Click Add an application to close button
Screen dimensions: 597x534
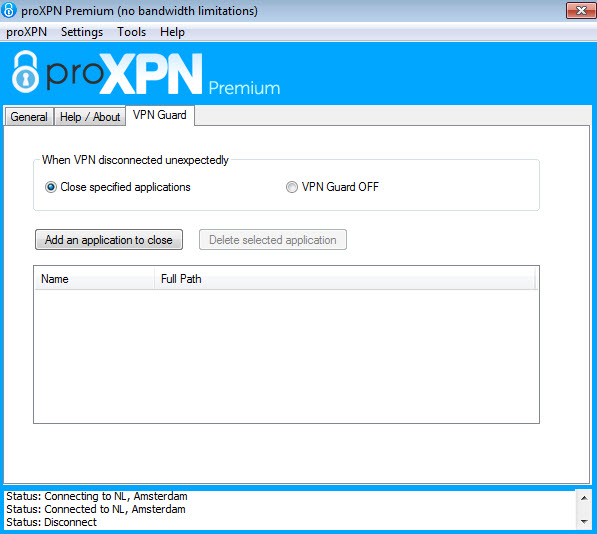(x=109, y=240)
